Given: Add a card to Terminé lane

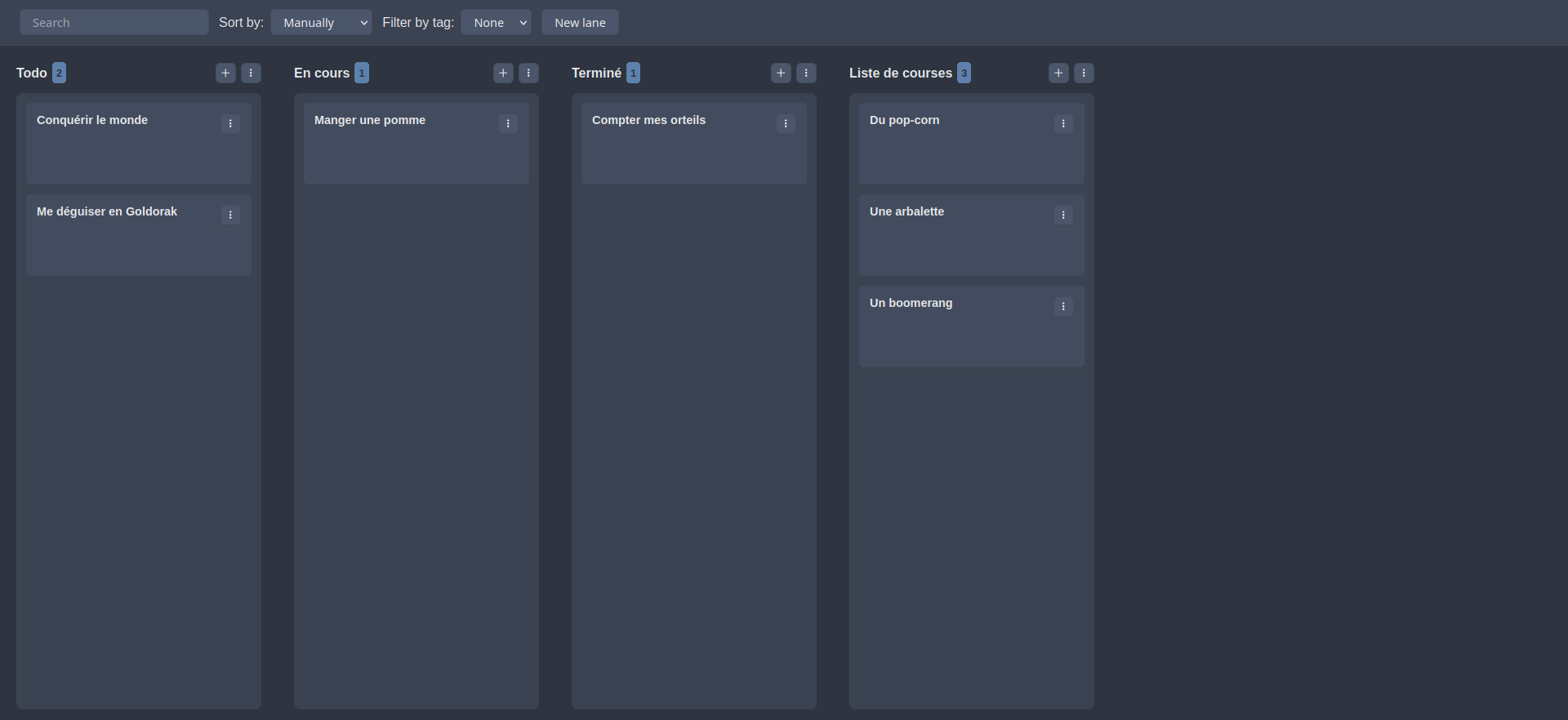Looking at the screenshot, I should (781, 73).
